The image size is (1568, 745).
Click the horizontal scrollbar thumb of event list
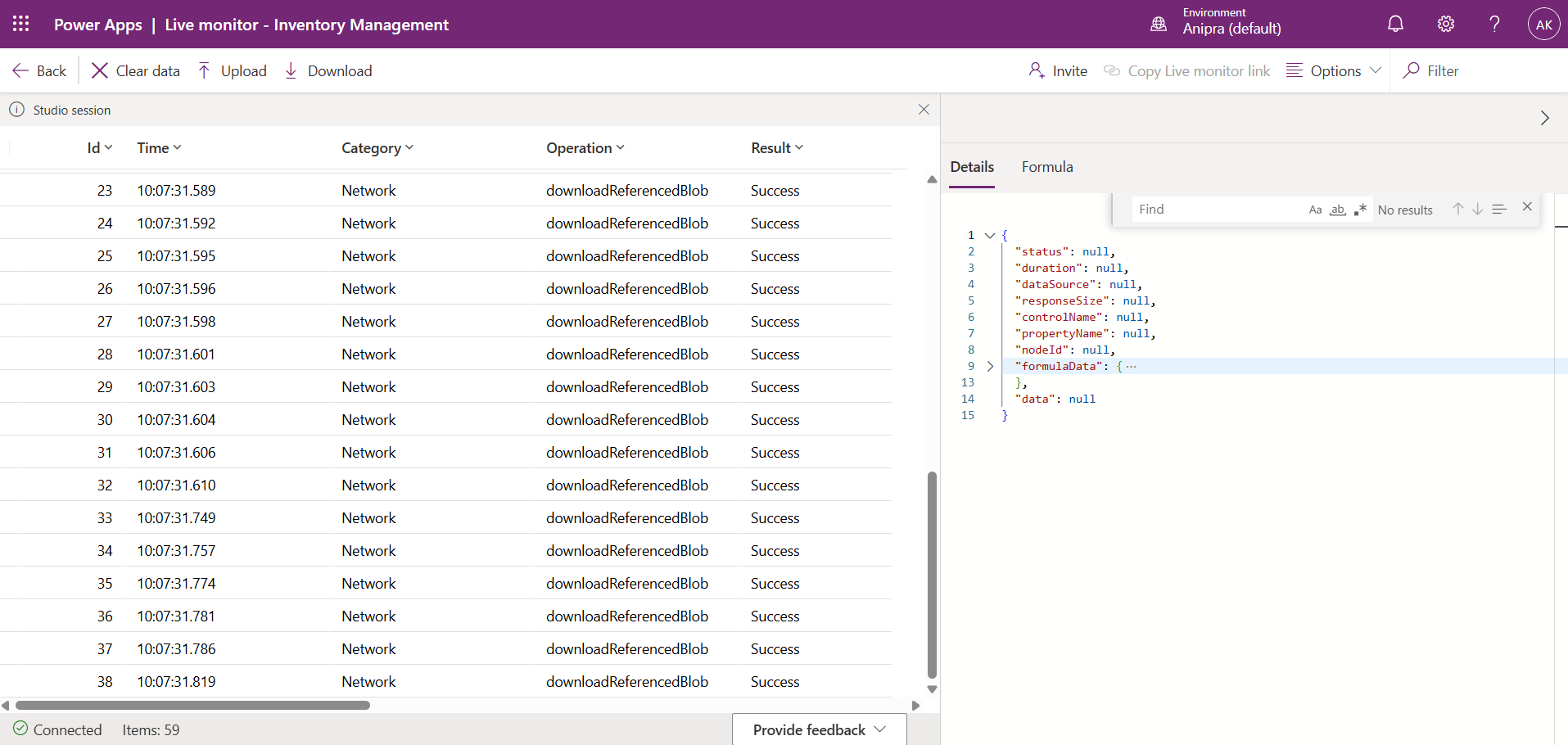tap(192, 705)
